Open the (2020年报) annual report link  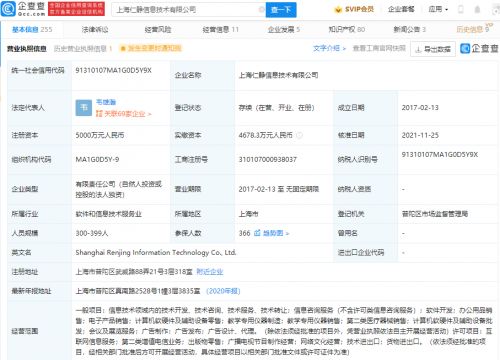pyautogui.click(x=223, y=291)
